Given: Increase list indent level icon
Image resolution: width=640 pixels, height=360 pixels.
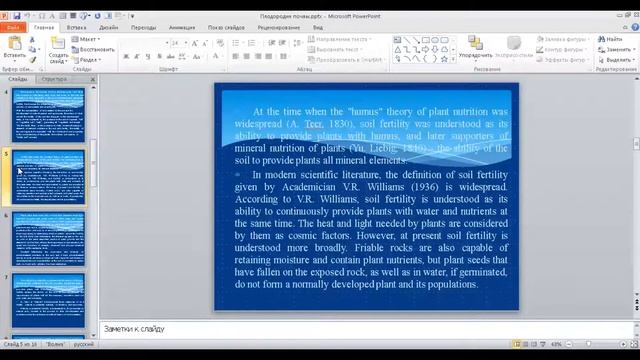Looking at the screenshot, I should click(282, 43).
